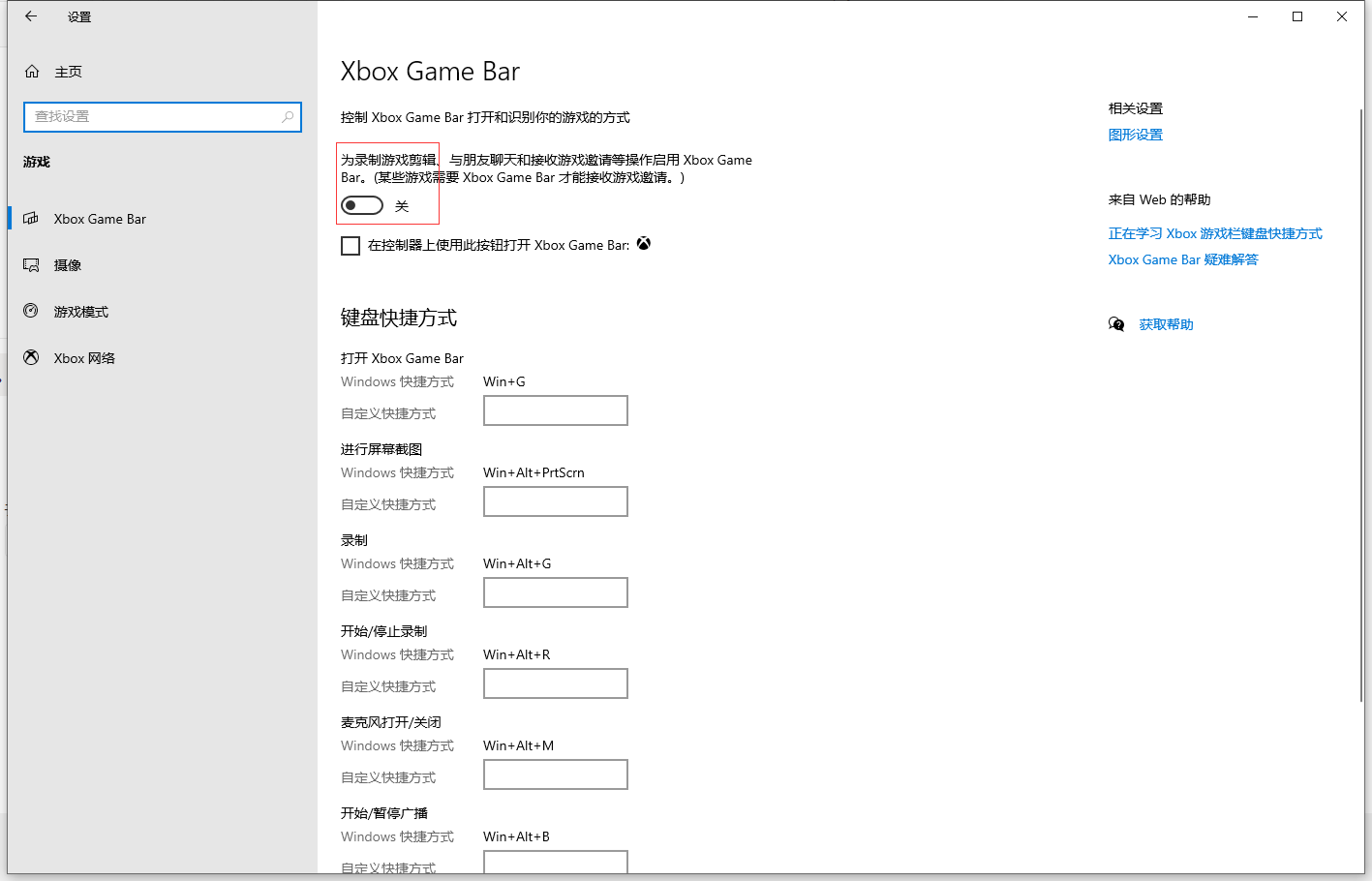
Task: Open the 摄像 settings page
Action: 68,265
